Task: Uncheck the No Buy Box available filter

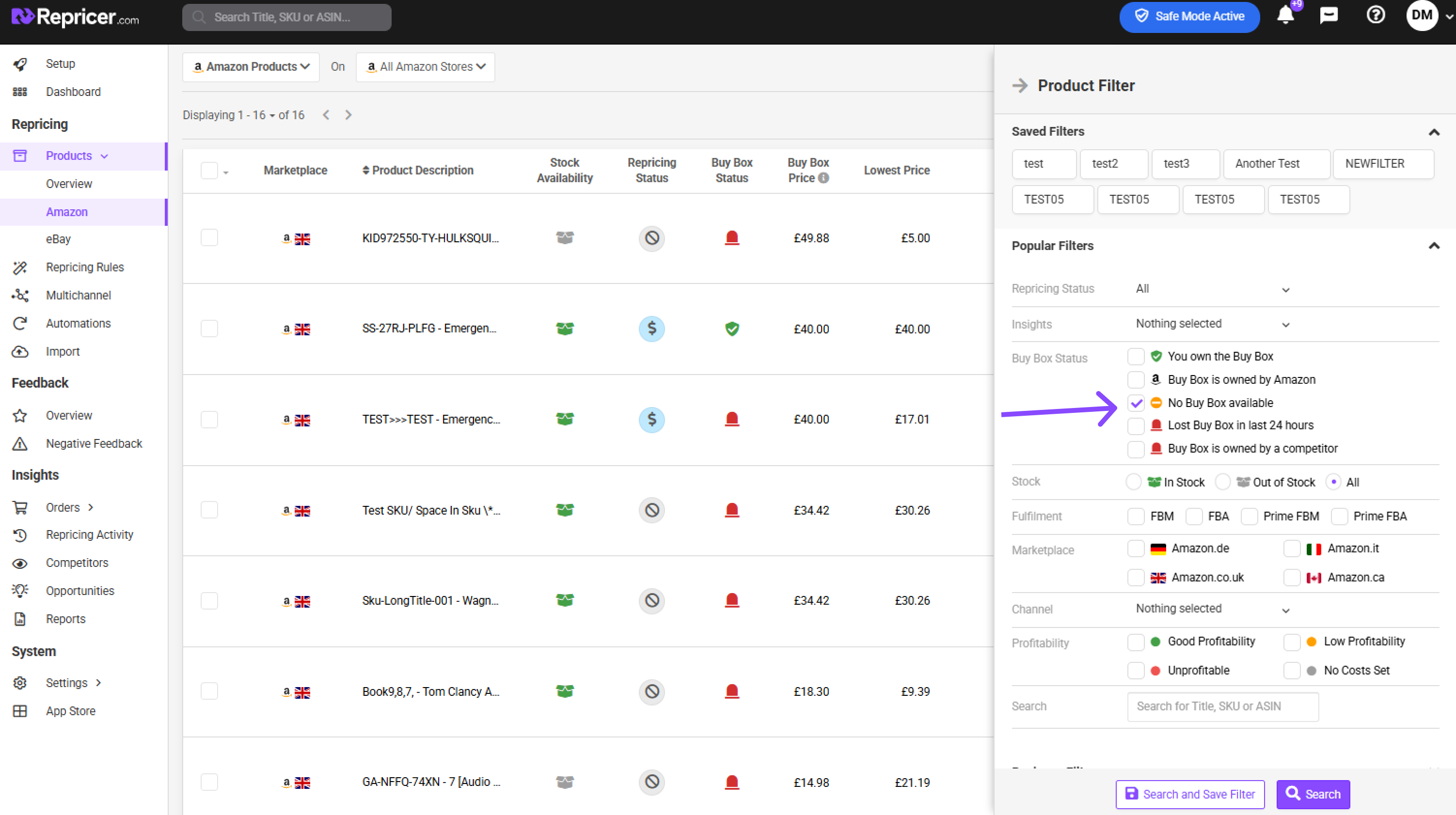Action: pyautogui.click(x=1136, y=403)
